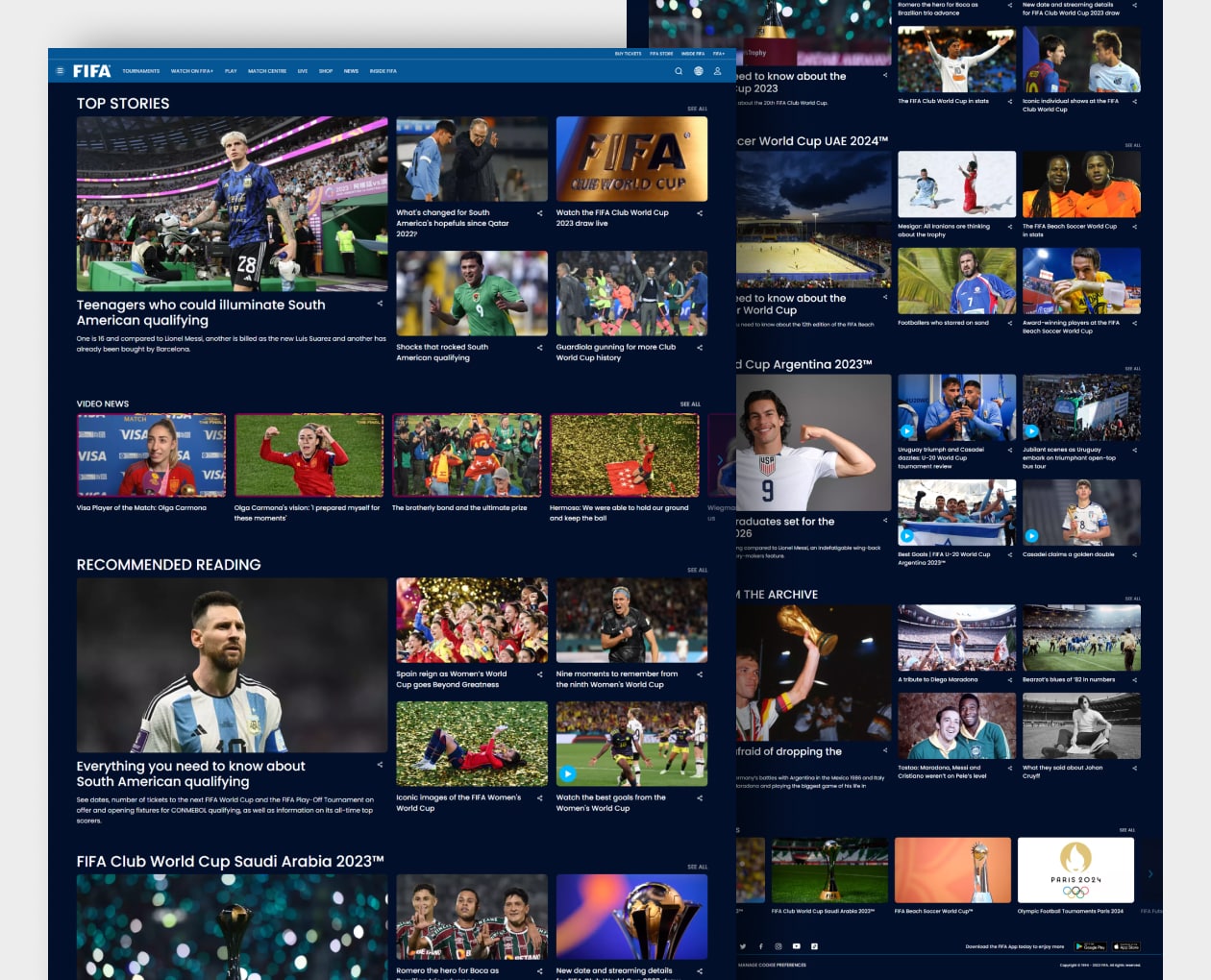The height and width of the screenshot is (980, 1211).
Task: Play the 'Watch the best goals' video badge
Action: click(568, 773)
